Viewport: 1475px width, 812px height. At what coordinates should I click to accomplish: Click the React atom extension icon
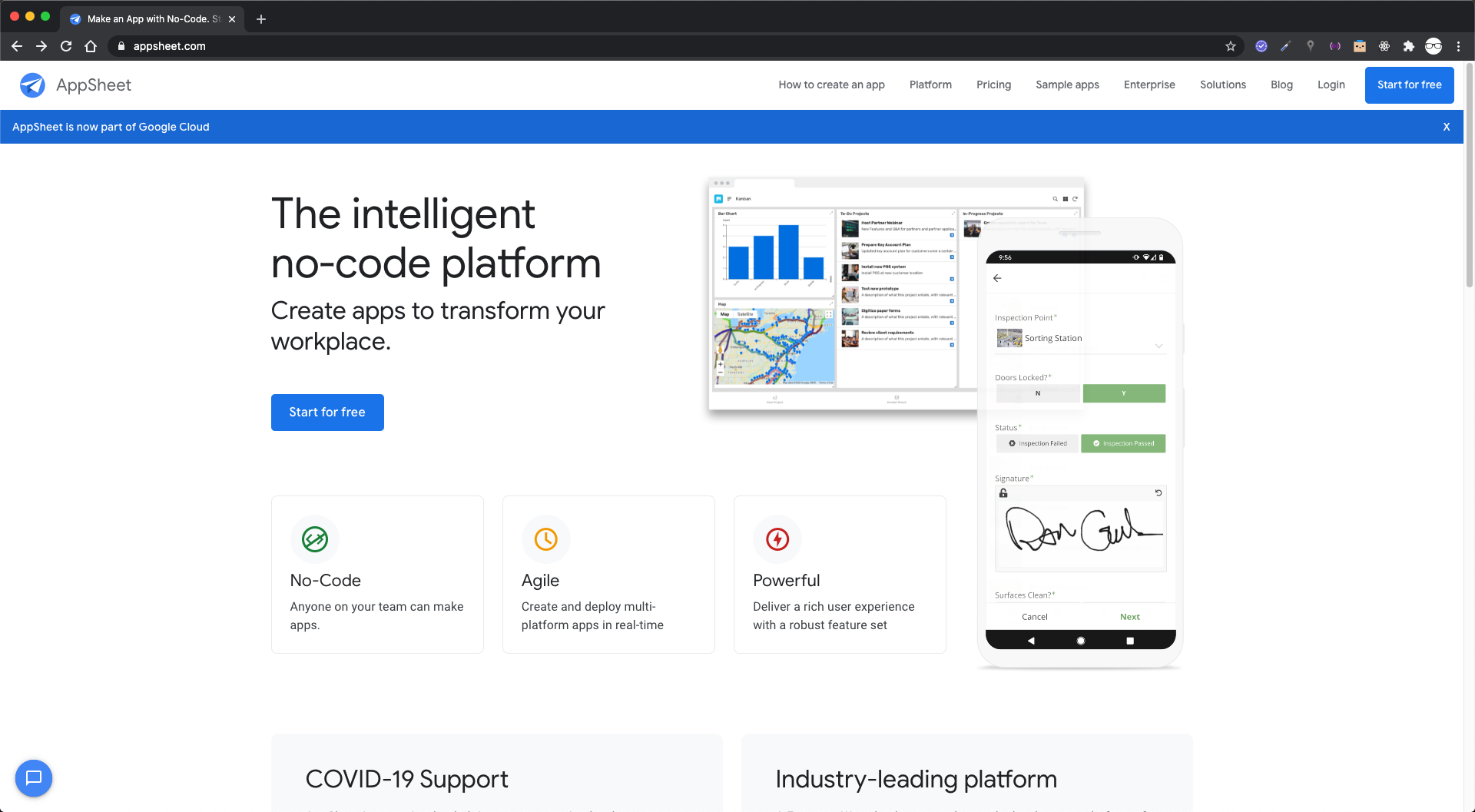[1384, 46]
